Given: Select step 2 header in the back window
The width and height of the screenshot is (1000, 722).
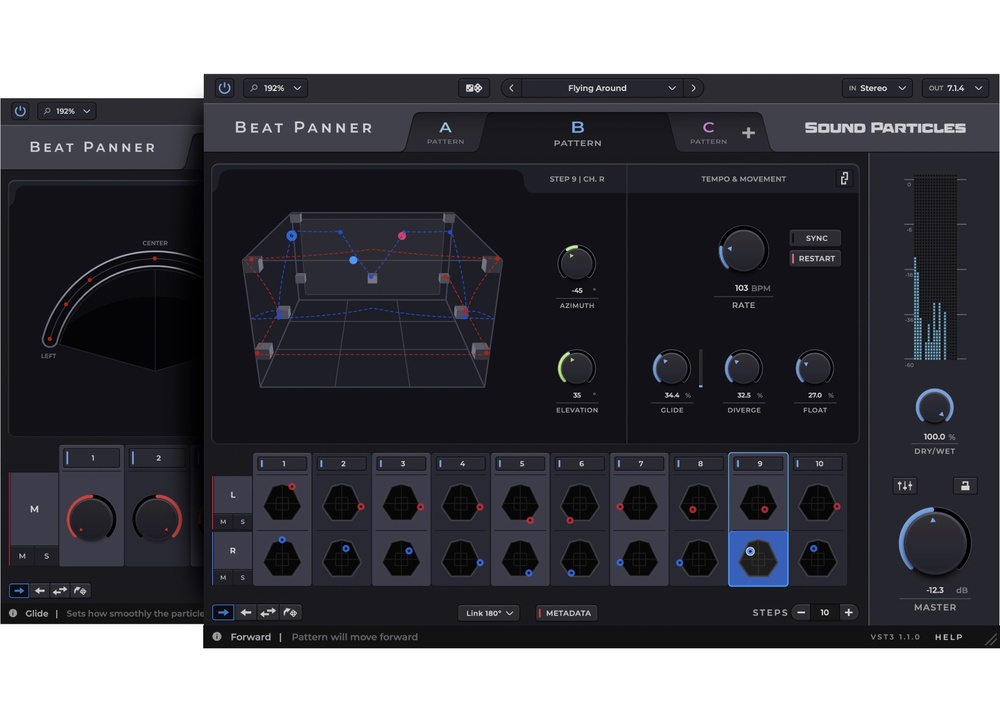Looking at the screenshot, I should click(158, 457).
